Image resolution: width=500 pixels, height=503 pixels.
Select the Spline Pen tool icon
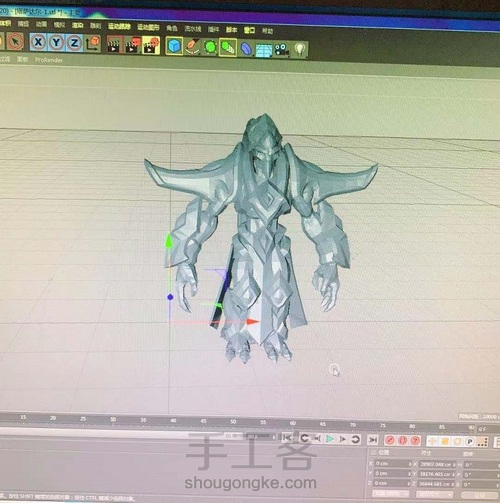pyautogui.click(x=192, y=46)
